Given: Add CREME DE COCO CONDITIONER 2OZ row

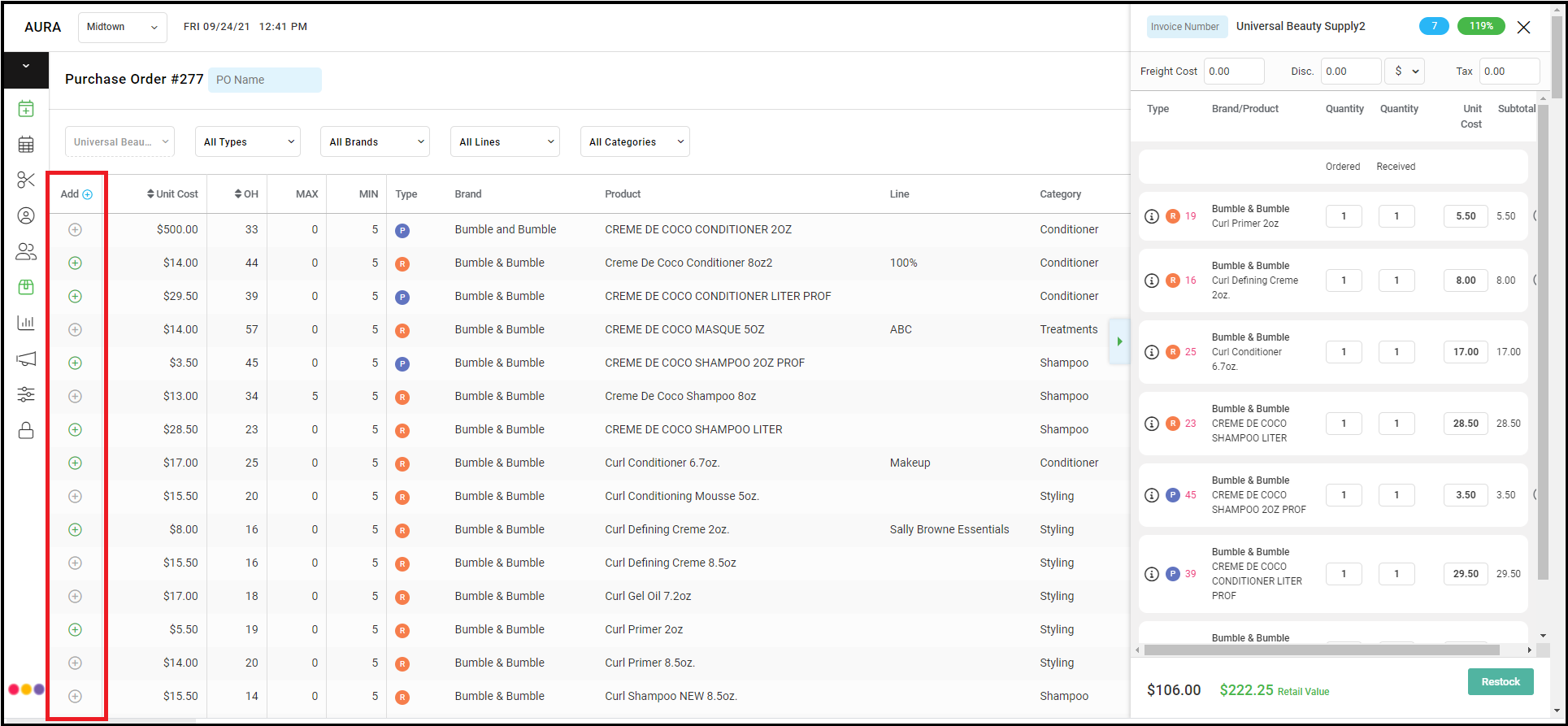Looking at the screenshot, I should pyautogui.click(x=75, y=230).
